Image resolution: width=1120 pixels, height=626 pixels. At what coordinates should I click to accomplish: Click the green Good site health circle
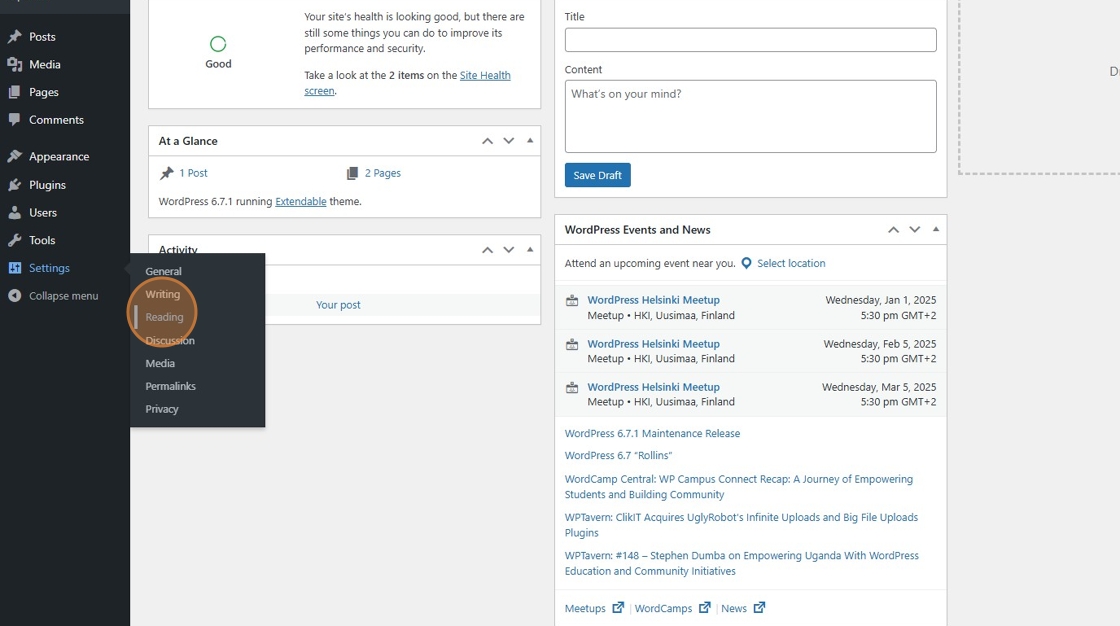pos(218,44)
